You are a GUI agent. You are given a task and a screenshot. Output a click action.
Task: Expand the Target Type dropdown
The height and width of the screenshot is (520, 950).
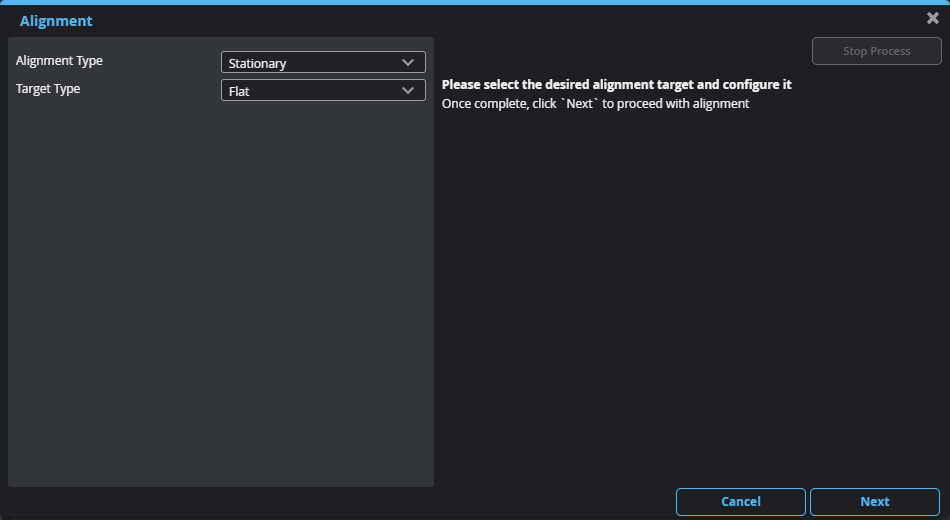[322, 90]
